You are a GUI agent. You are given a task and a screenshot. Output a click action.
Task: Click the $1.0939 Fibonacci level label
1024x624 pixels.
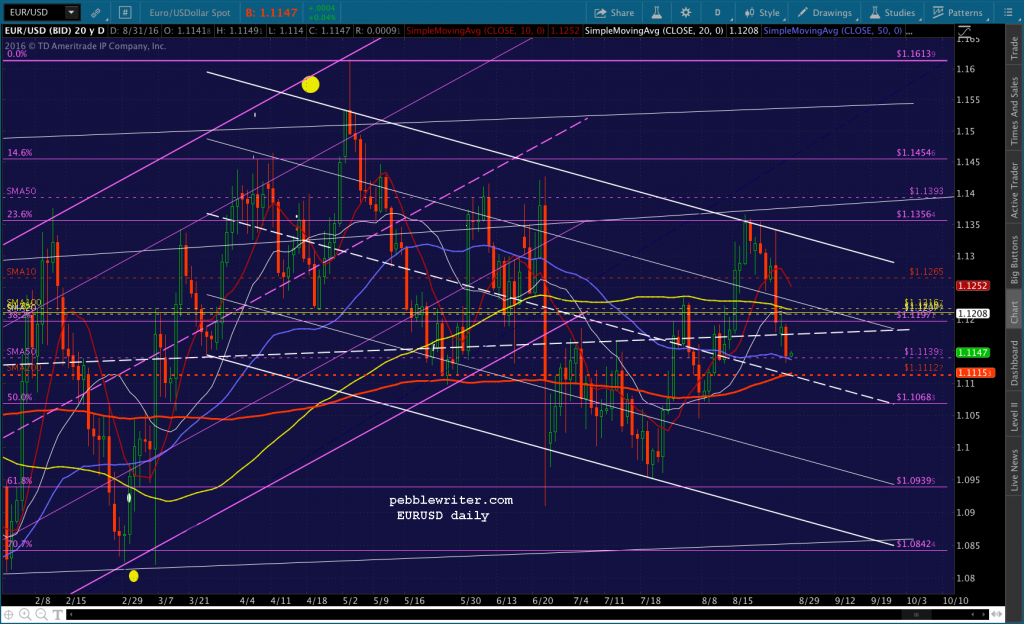coord(916,480)
